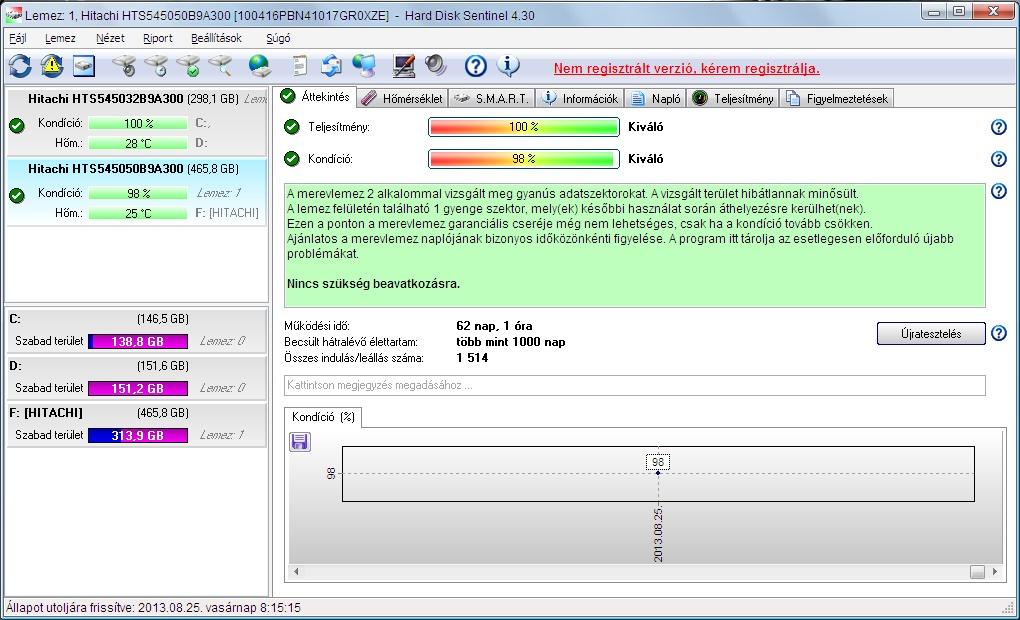Open the Nézet menu
1020x620 pixels.
110,38
